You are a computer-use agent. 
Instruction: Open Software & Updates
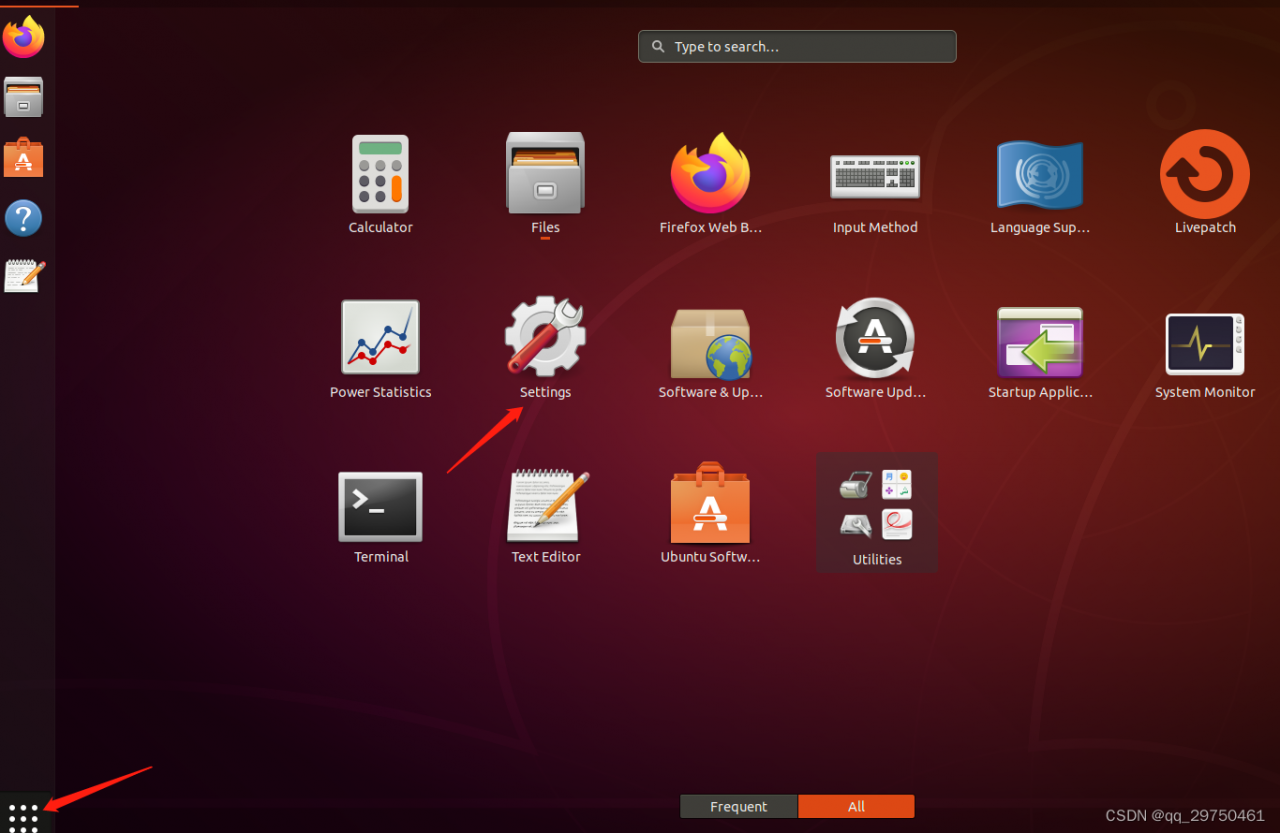(710, 343)
